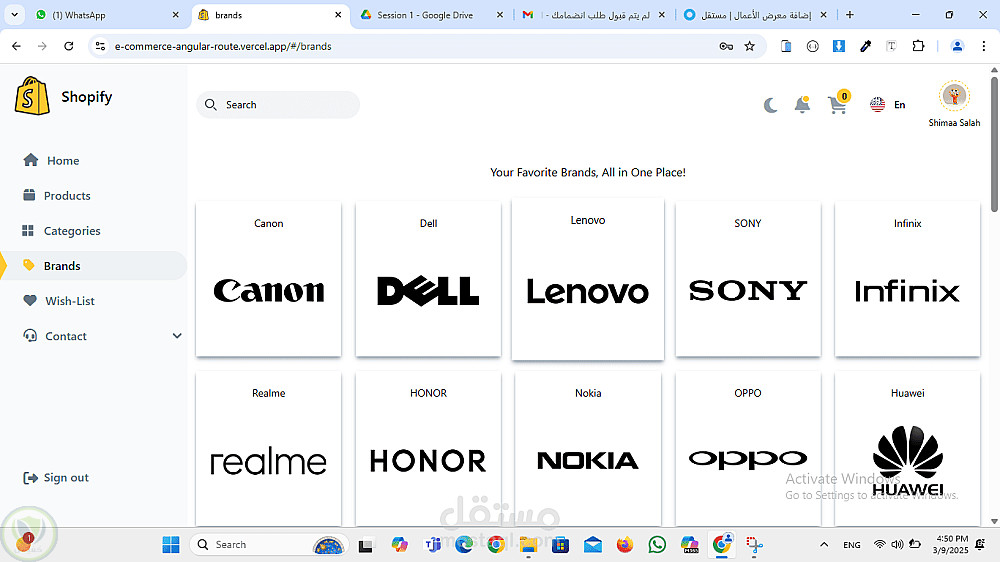This screenshot has width=1000, height=562.
Task: Click the Shopify logo icon
Action: pyautogui.click(x=32, y=96)
